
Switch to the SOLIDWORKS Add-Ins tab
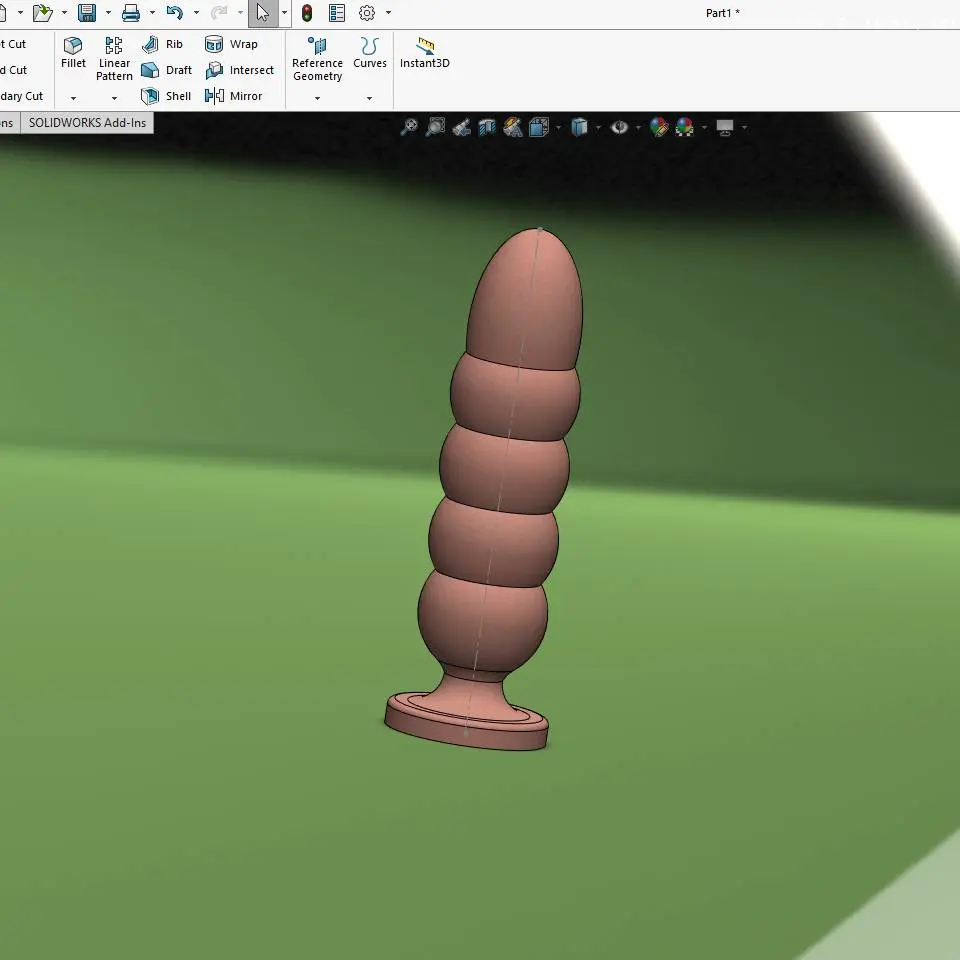point(88,122)
